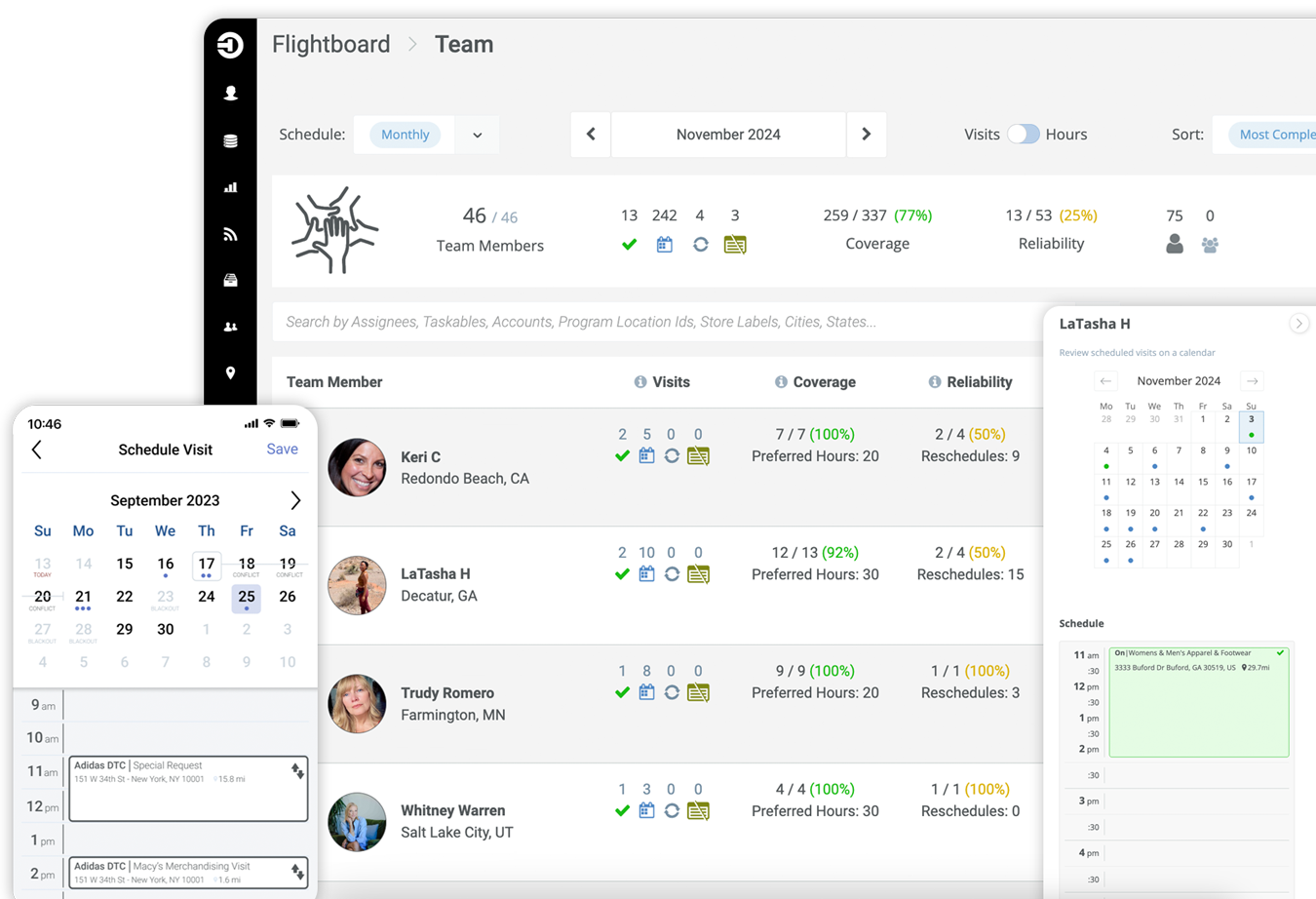Image resolution: width=1316 pixels, height=899 pixels.
Task: Save the scheduled visit on the phone
Action: 282,449
